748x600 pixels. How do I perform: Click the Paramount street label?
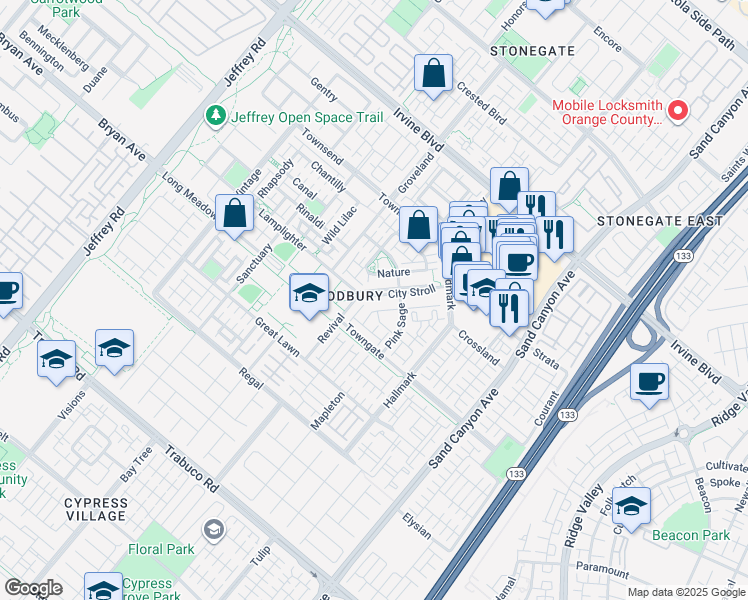[x=603, y=569]
